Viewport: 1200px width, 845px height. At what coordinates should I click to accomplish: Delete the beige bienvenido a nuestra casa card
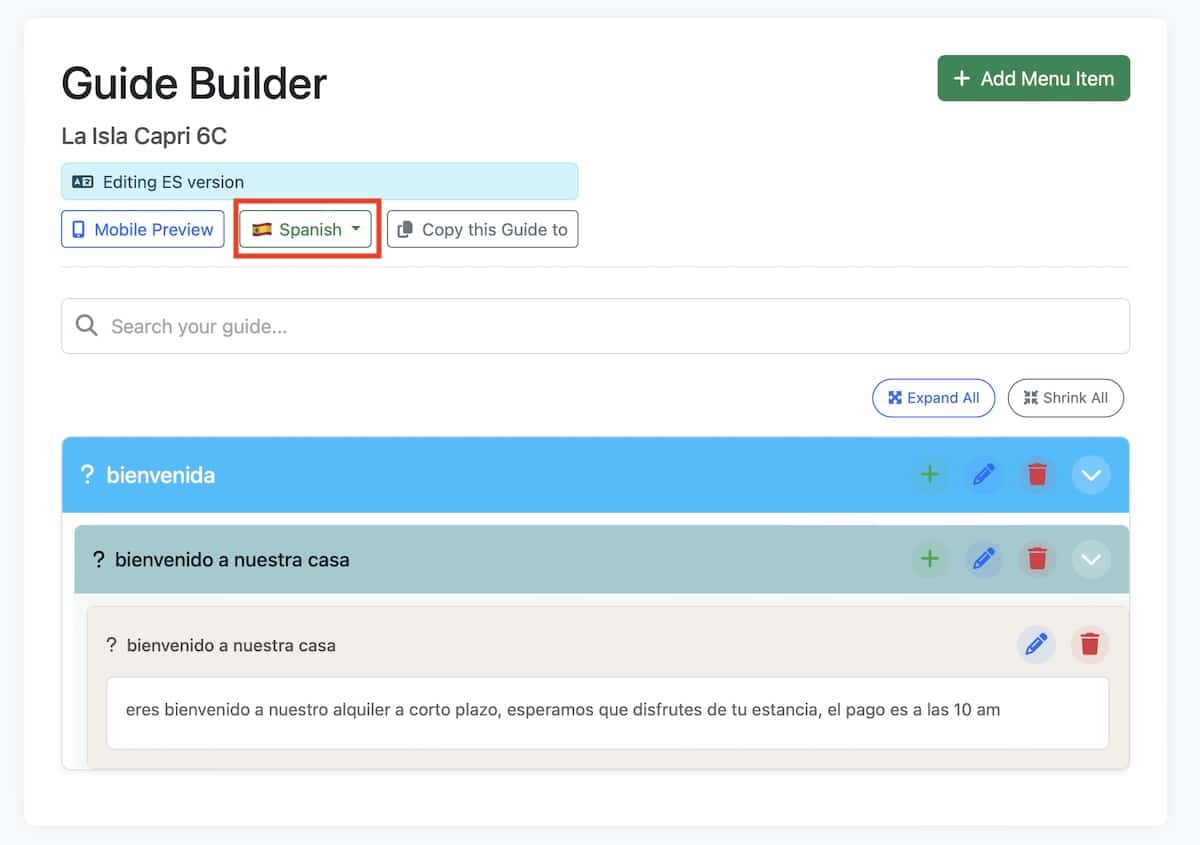[x=1089, y=644]
